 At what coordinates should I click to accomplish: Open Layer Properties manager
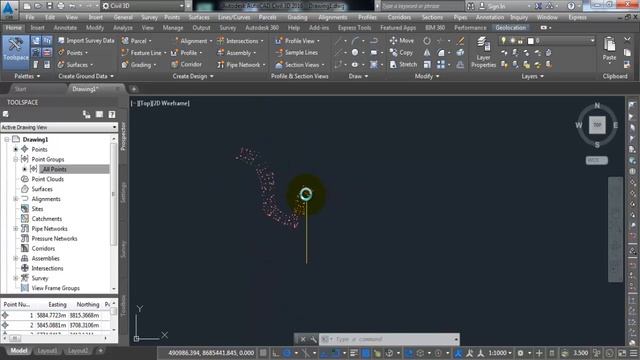[483, 53]
